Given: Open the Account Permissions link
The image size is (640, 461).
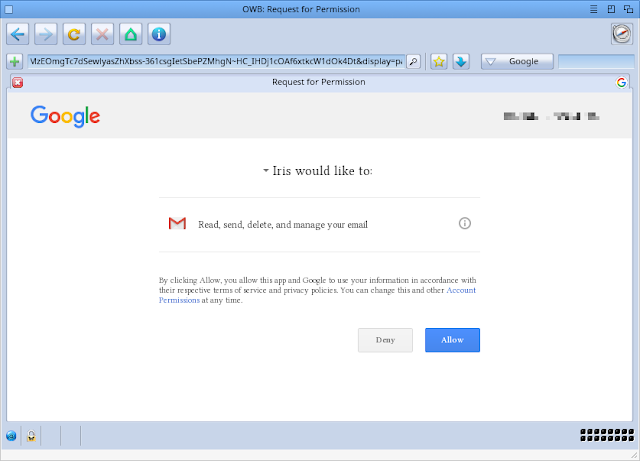Looking at the screenshot, I should click(461, 290).
